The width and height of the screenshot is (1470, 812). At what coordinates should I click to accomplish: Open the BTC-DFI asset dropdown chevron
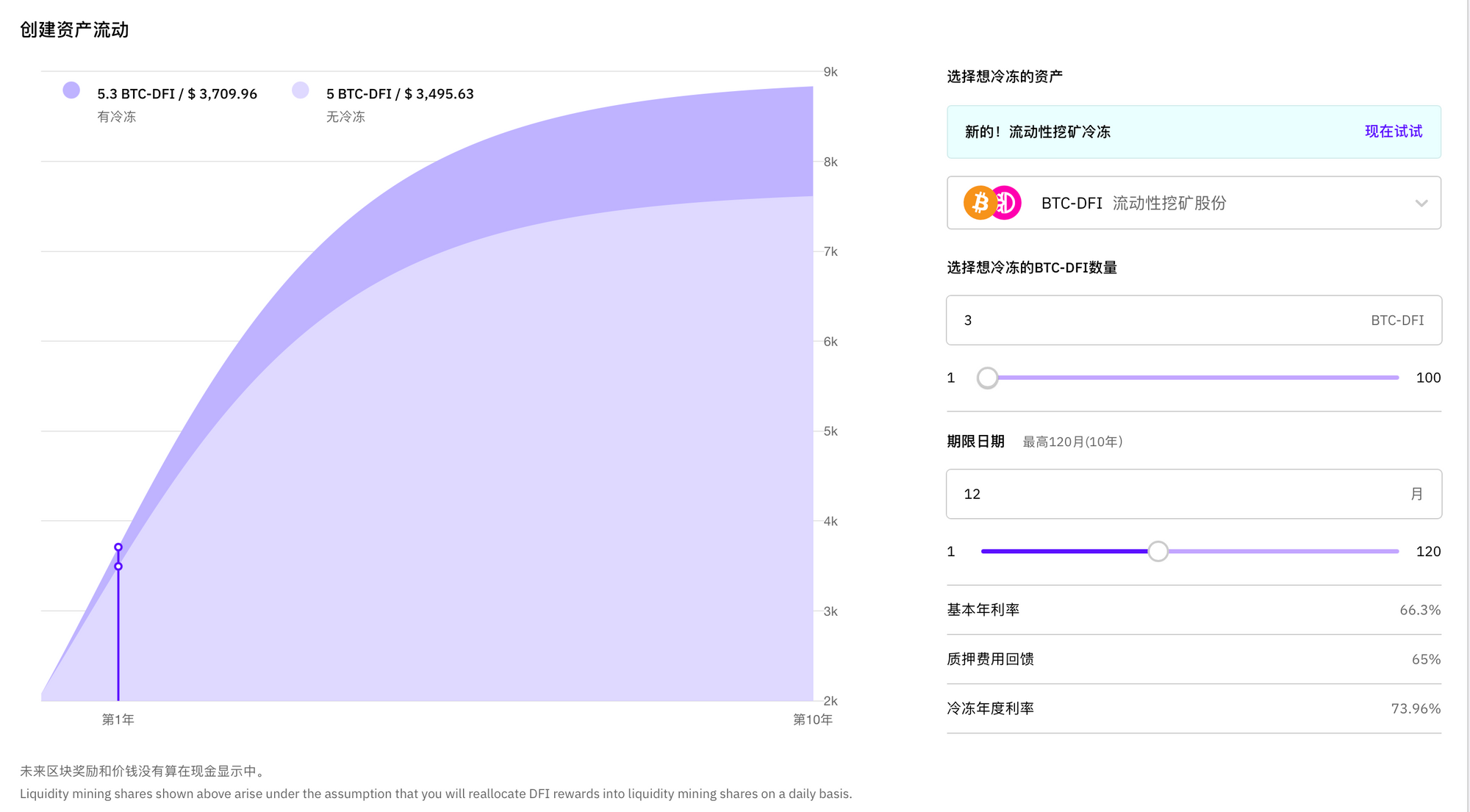pos(1421,204)
